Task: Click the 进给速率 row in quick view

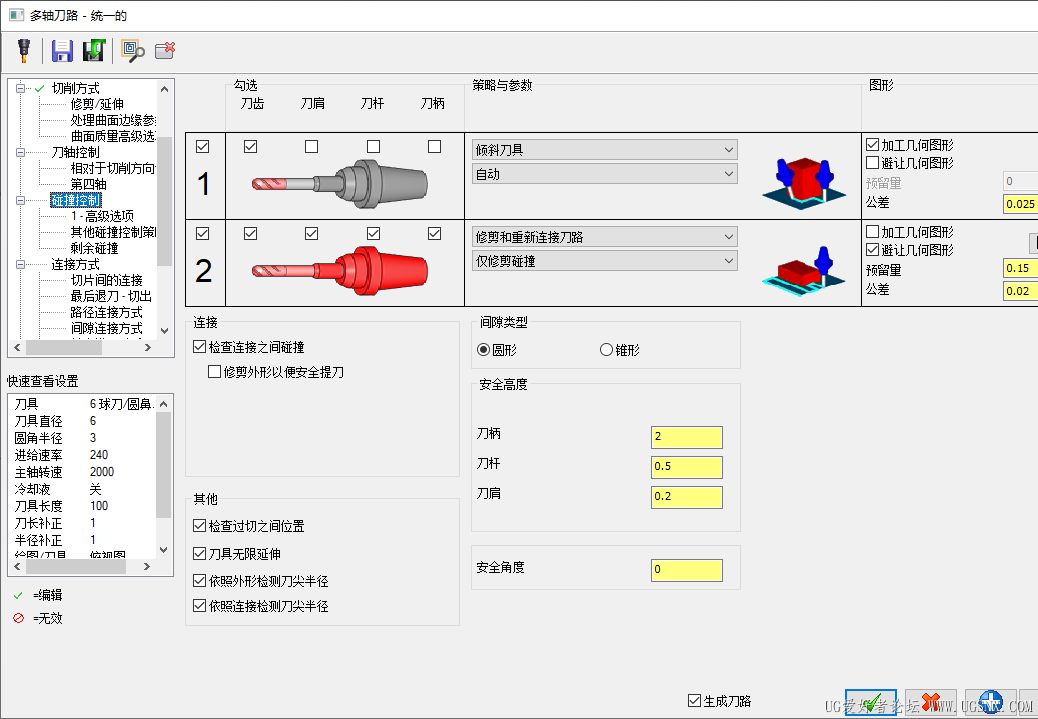Action: pos(81,455)
